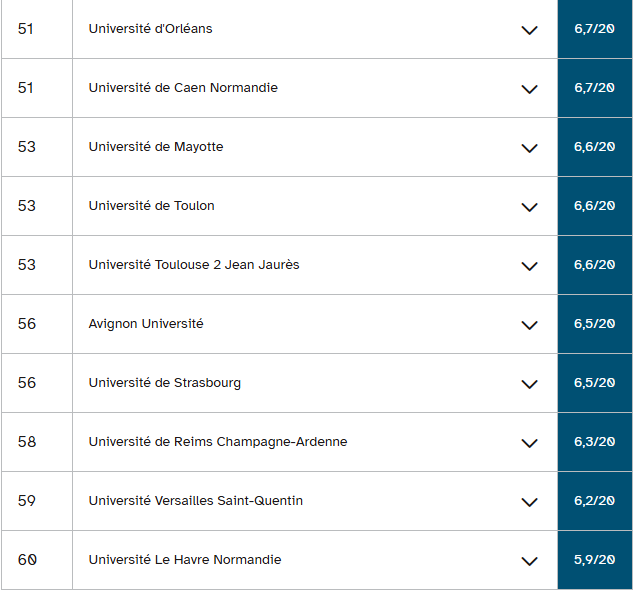The height and width of the screenshot is (591, 634).
Task: Expand the Avignon Université chevron
Action: (x=530, y=325)
